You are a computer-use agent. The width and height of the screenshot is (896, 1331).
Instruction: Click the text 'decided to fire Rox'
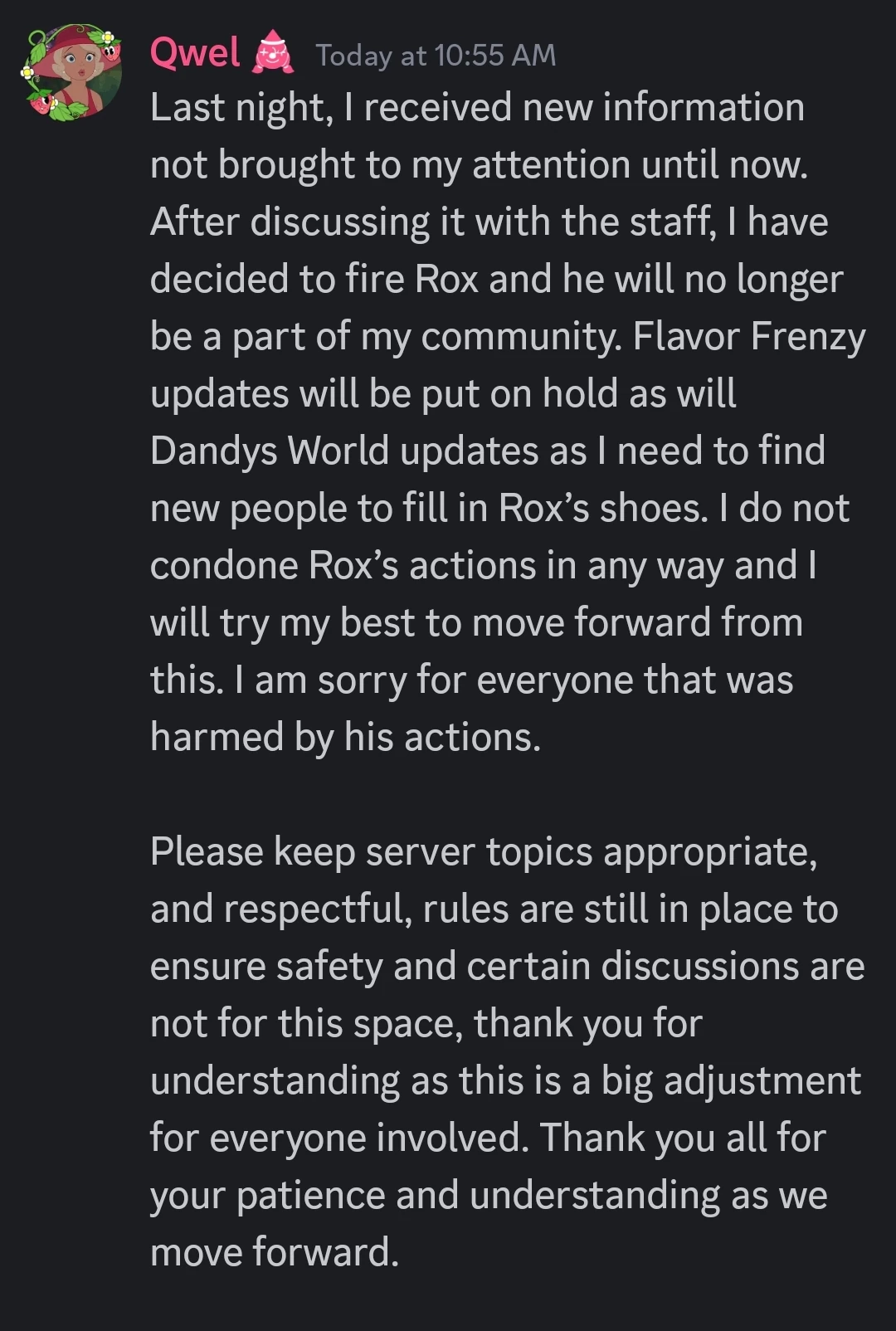(314, 280)
